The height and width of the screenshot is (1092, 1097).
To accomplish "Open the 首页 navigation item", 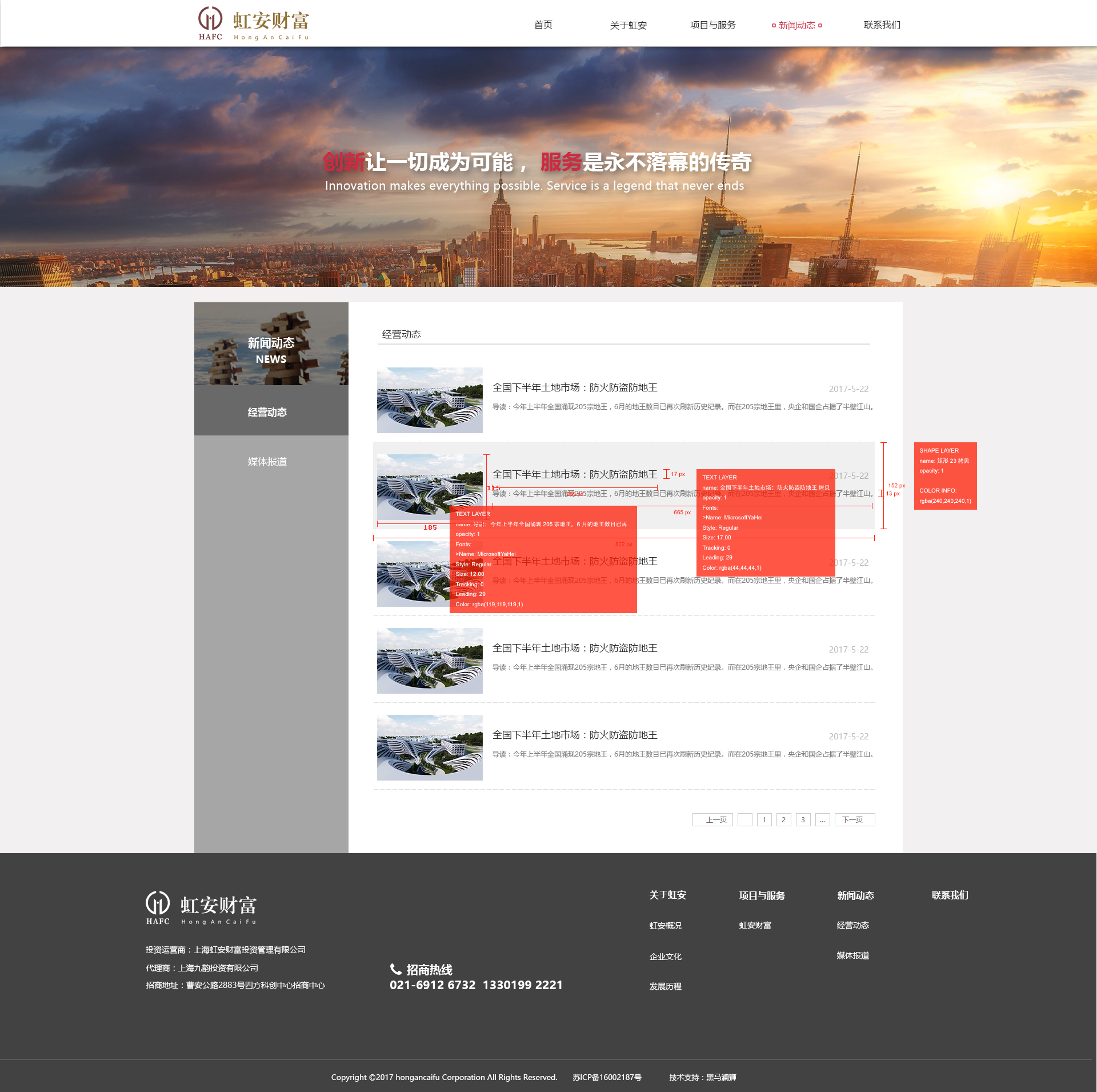I will click(543, 25).
